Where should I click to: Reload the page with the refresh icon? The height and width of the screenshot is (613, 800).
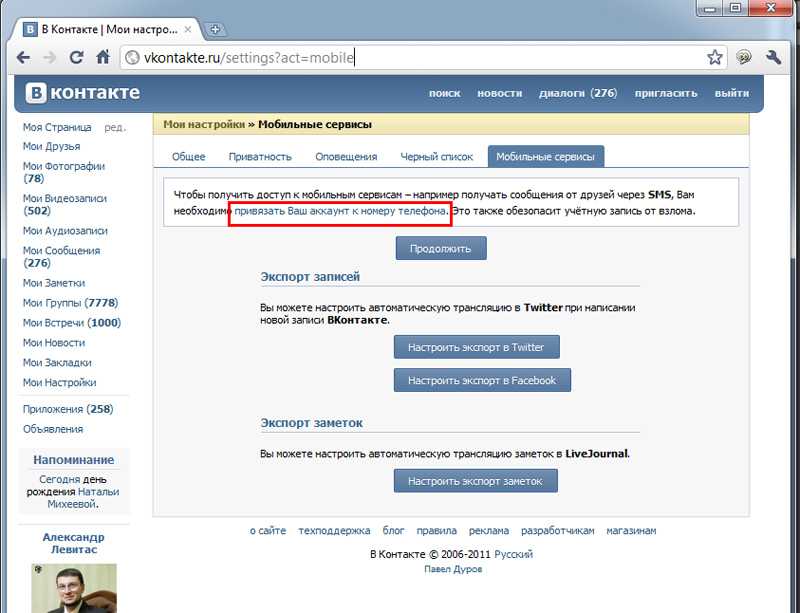76,57
